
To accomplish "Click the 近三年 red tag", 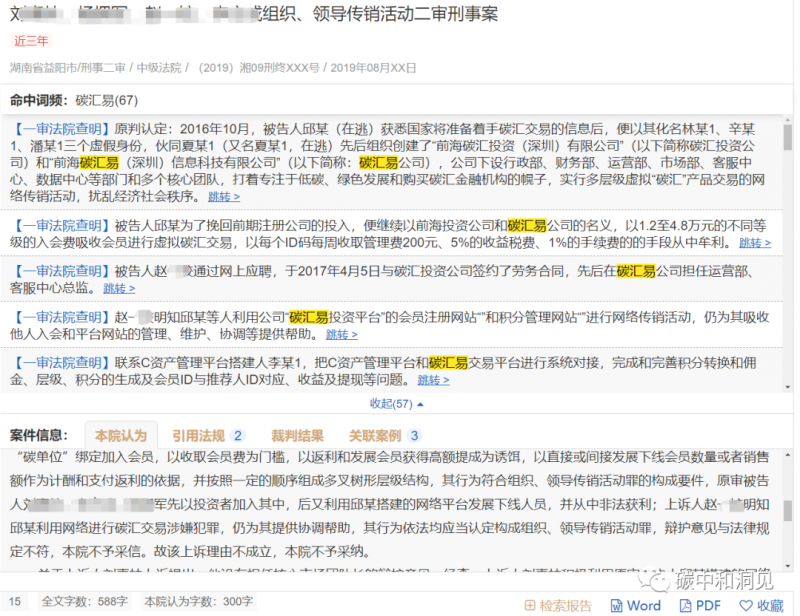I will pyautogui.click(x=31, y=41).
